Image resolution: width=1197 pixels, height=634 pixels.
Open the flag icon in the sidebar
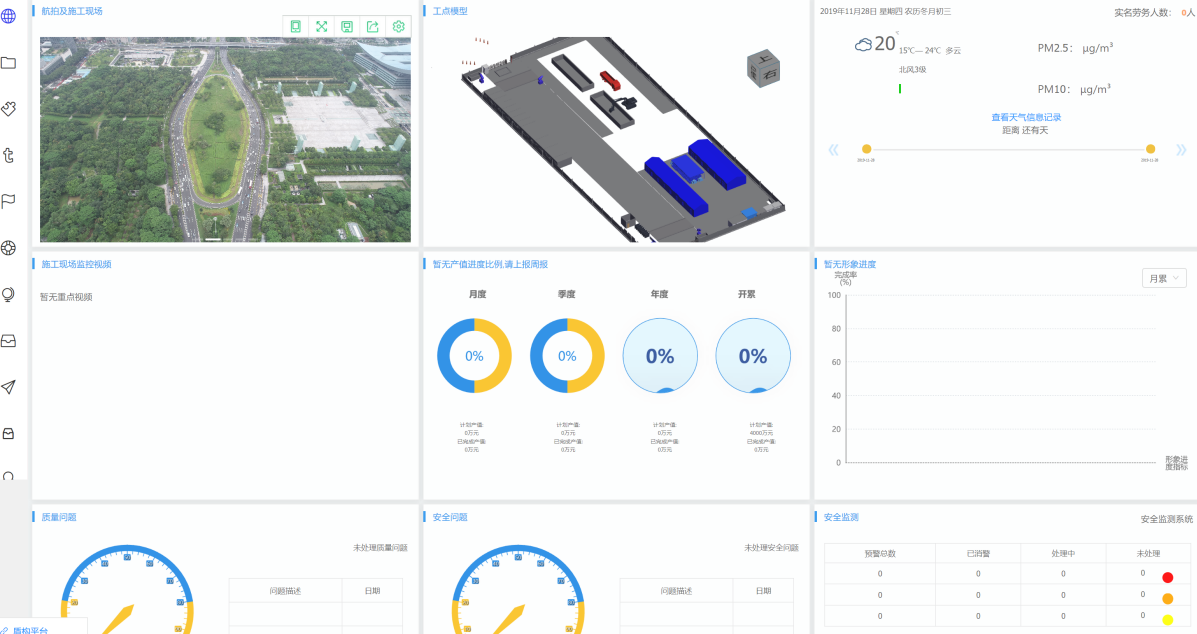pyautogui.click(x=8, y=201)
